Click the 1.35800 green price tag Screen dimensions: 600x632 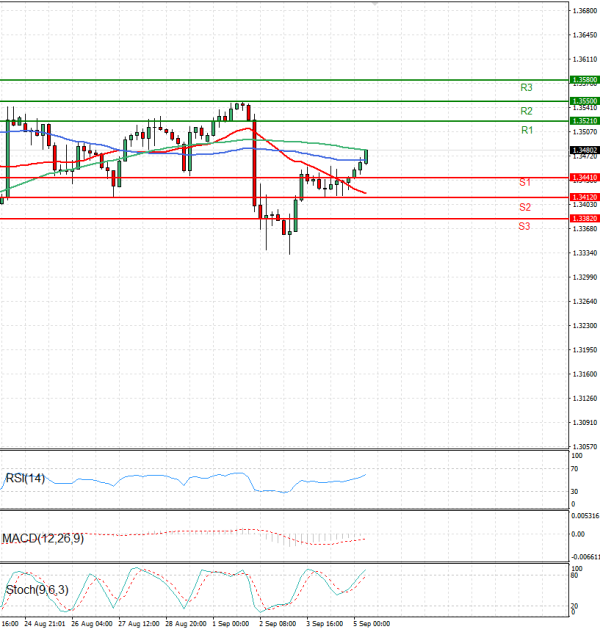(584, 78)
